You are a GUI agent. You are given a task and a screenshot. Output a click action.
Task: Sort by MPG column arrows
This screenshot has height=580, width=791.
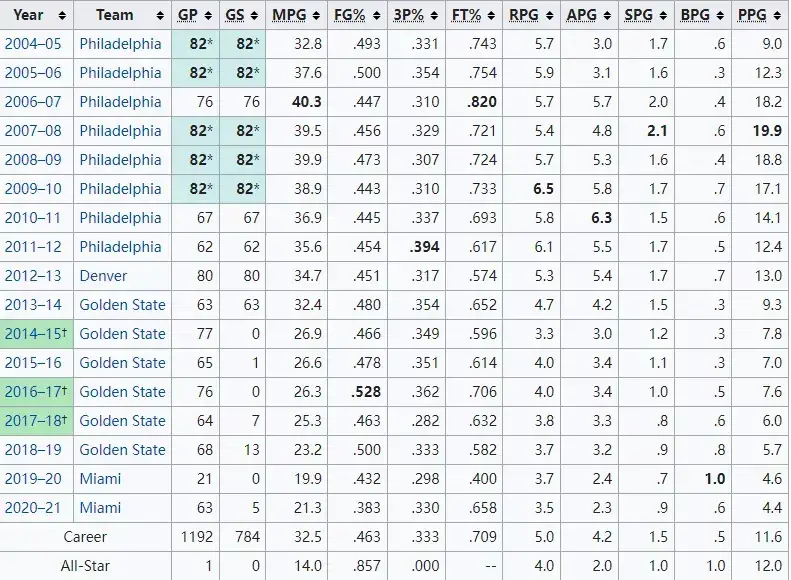[316, 16]
